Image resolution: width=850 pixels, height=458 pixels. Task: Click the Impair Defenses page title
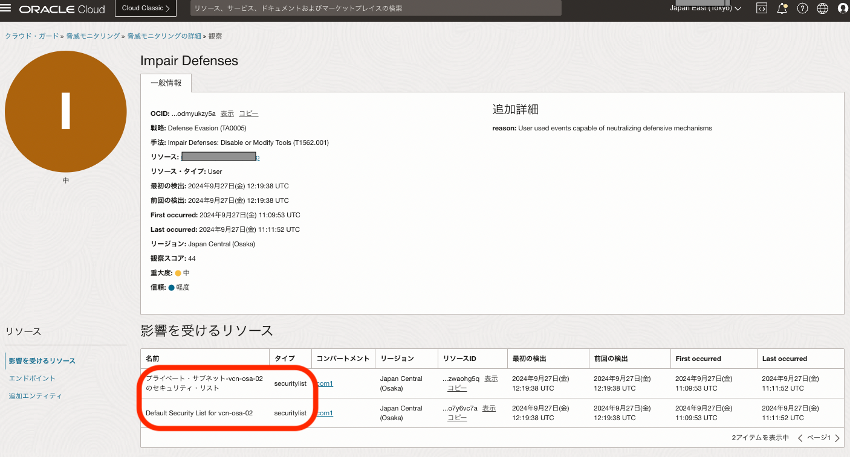189,61
